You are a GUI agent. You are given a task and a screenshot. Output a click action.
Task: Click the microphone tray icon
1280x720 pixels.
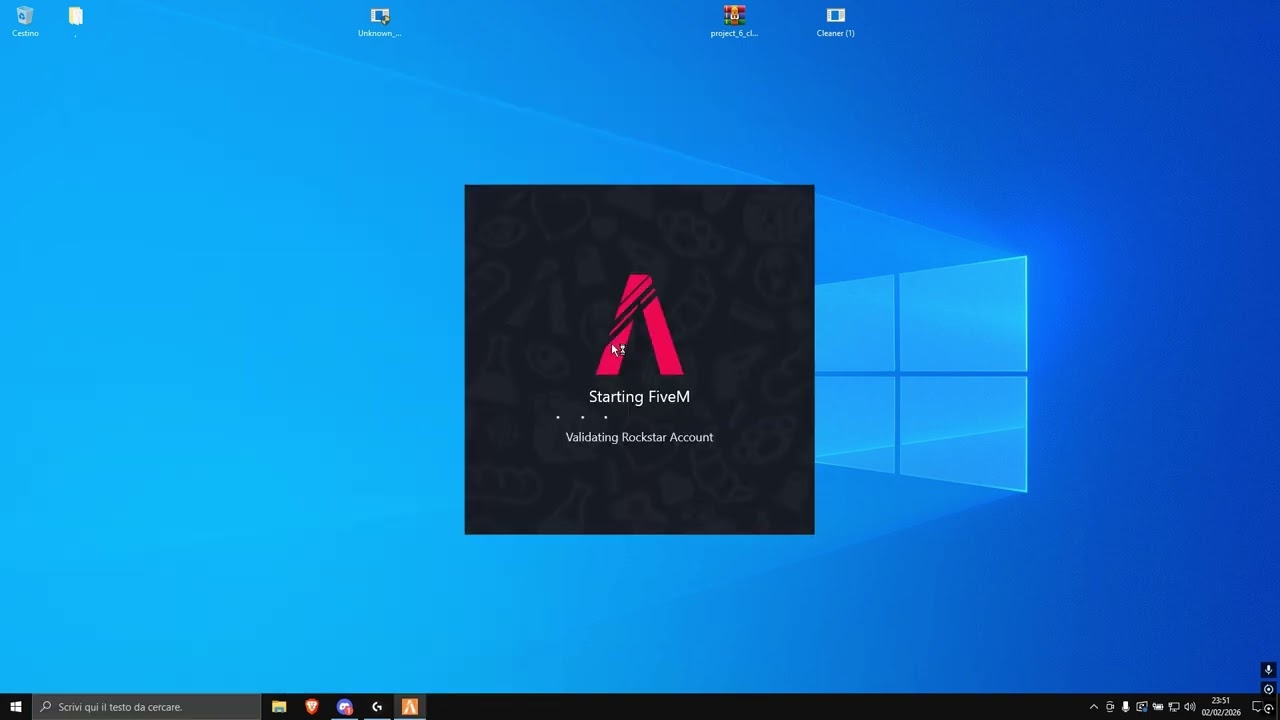(x=1125, y=707)
